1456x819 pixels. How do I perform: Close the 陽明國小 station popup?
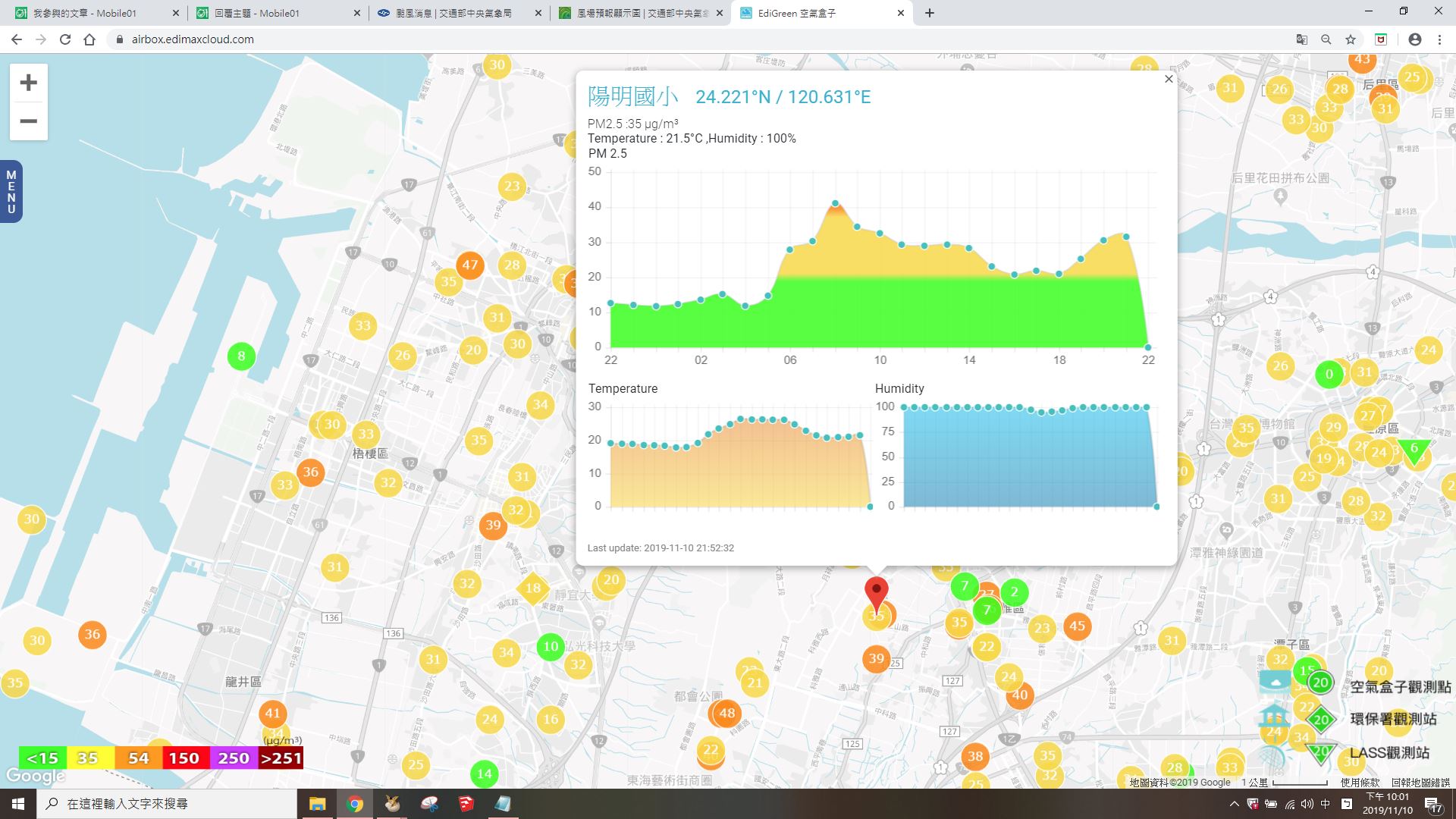pyautogui.click(x=1169, y=79)
